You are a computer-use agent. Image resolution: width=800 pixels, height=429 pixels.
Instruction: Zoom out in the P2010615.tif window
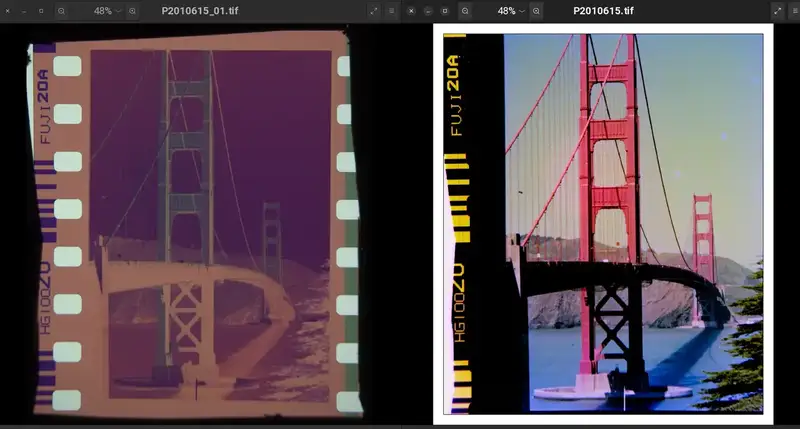point(465,11)
